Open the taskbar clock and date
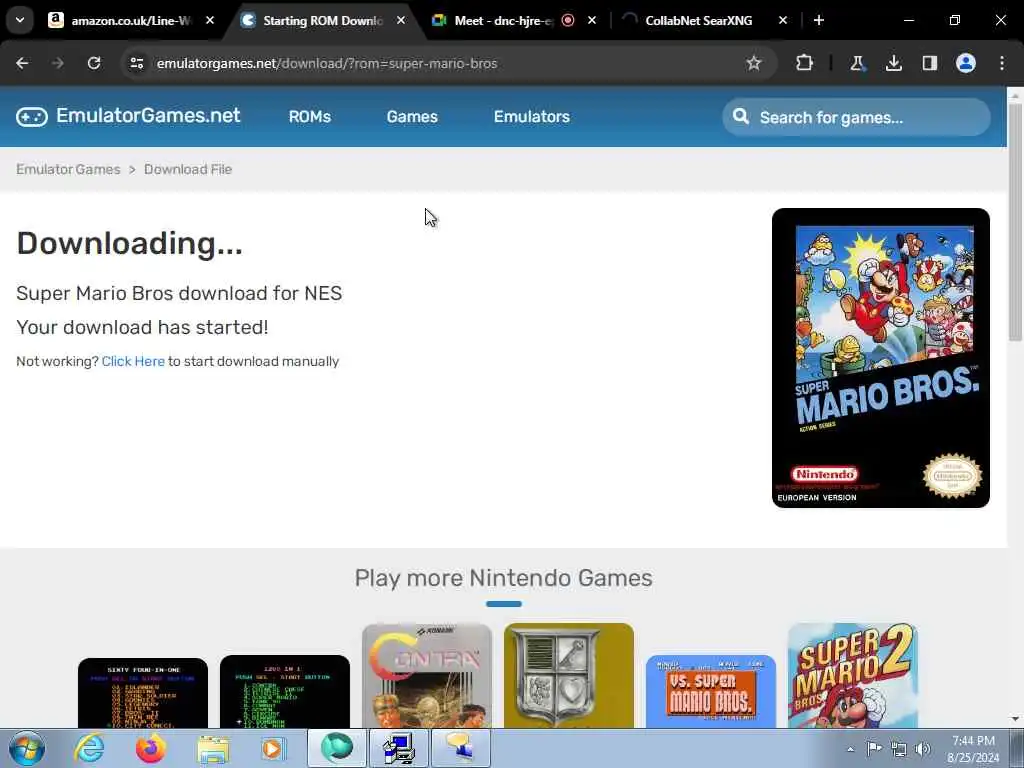The image size is (1024, 768). click(973, 749)
